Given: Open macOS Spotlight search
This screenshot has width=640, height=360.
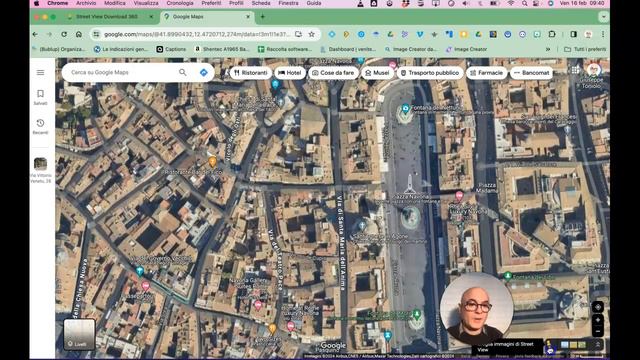Looking at the screenshot, I should pos(524,3).
